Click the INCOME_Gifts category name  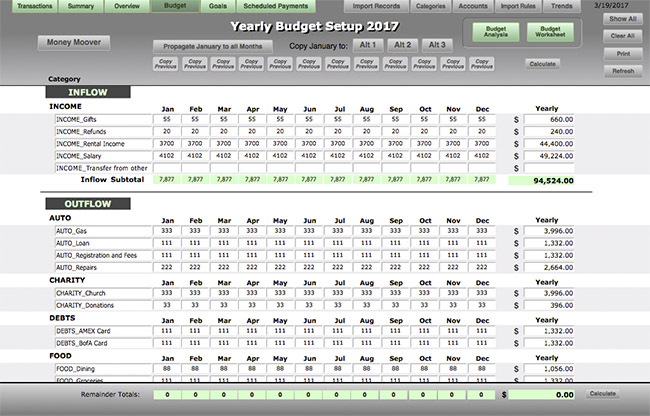(x=103, y=119)
